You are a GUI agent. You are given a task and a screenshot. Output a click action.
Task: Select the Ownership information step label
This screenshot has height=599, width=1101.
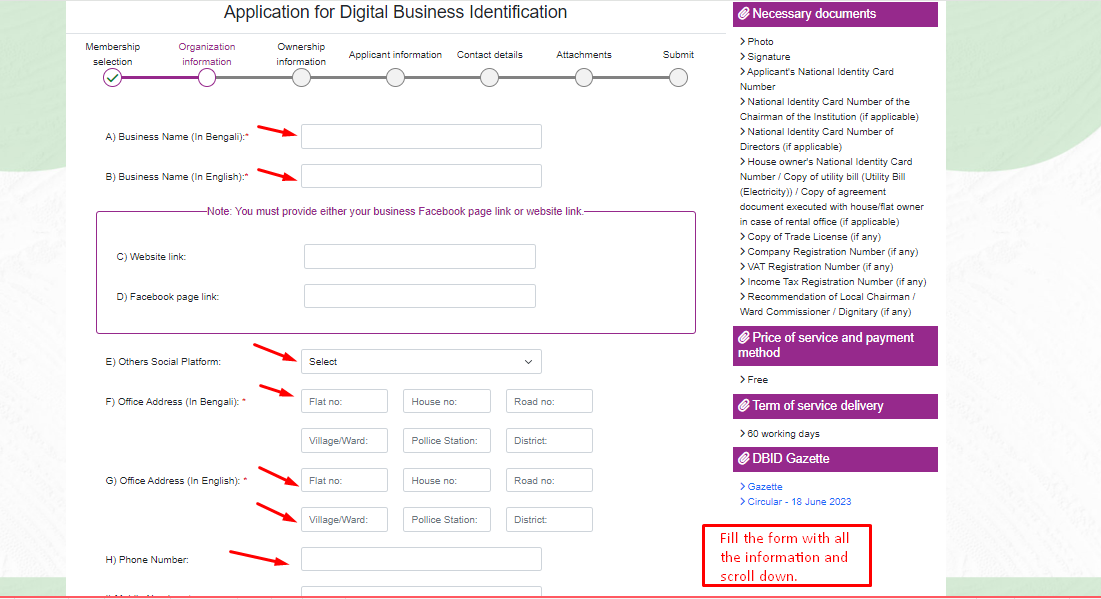pos(301,54)
